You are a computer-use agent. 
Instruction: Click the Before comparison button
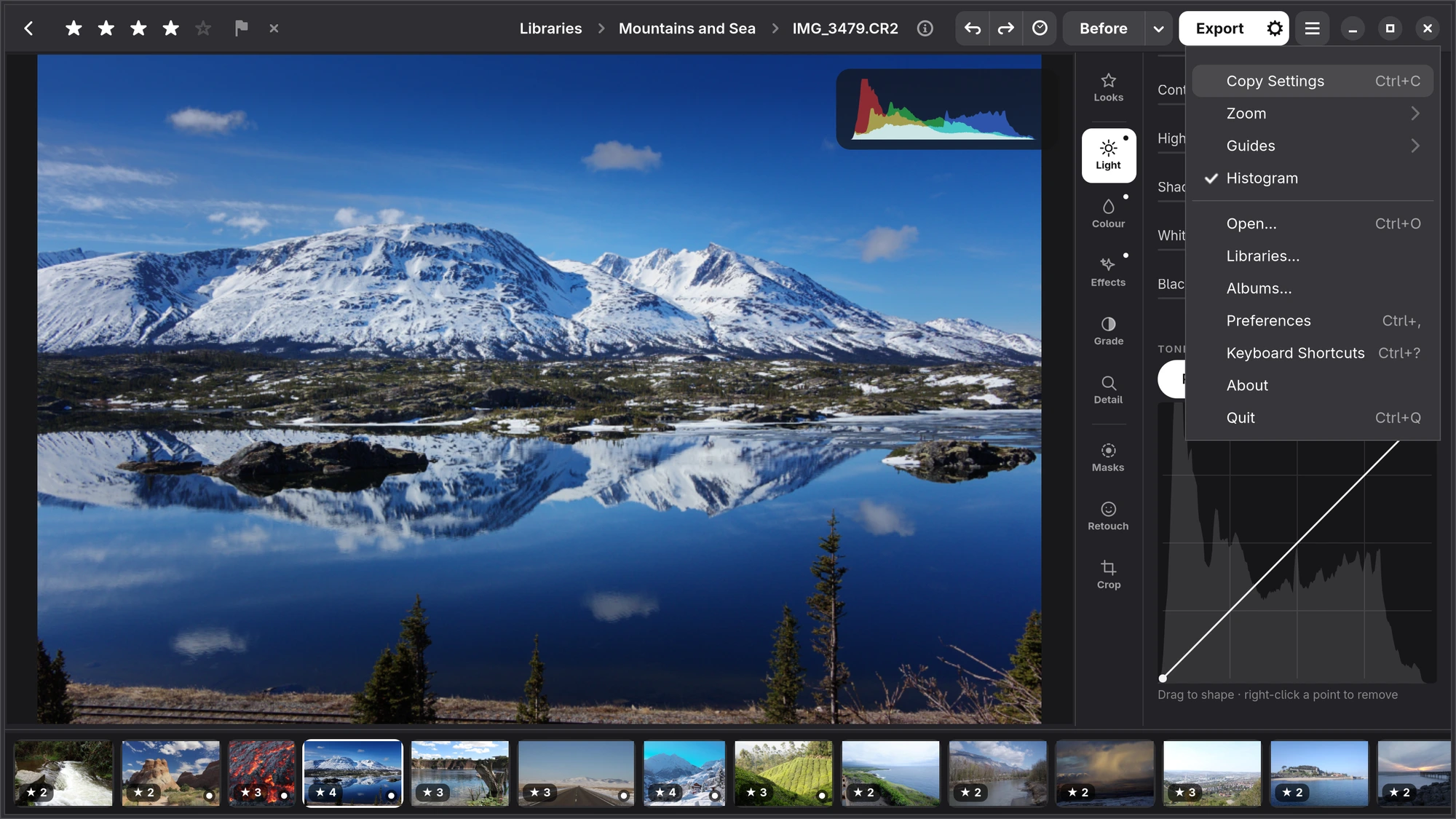click(x=1103, y=28)
